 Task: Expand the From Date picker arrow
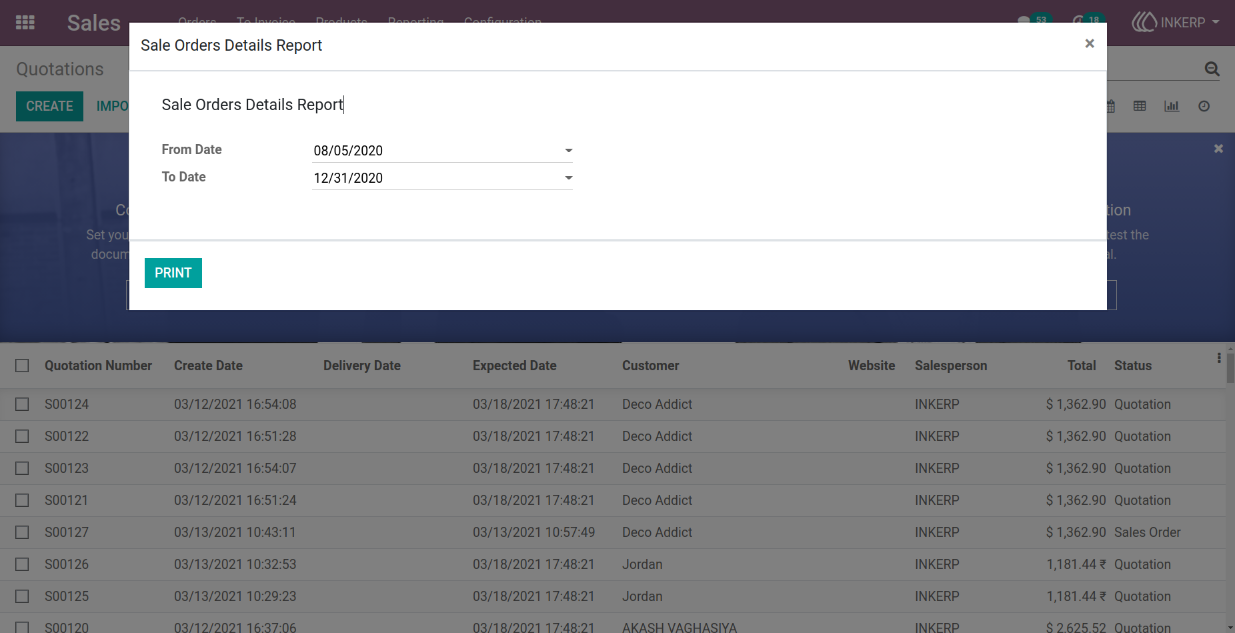pyautogui.click(x=568, y=151)
